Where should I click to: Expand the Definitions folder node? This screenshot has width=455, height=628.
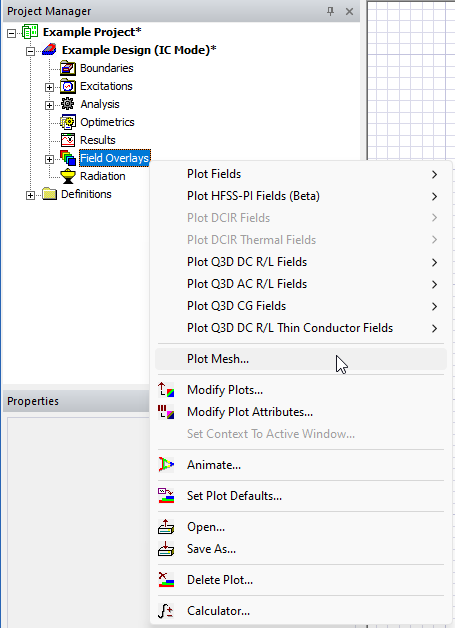30,195
